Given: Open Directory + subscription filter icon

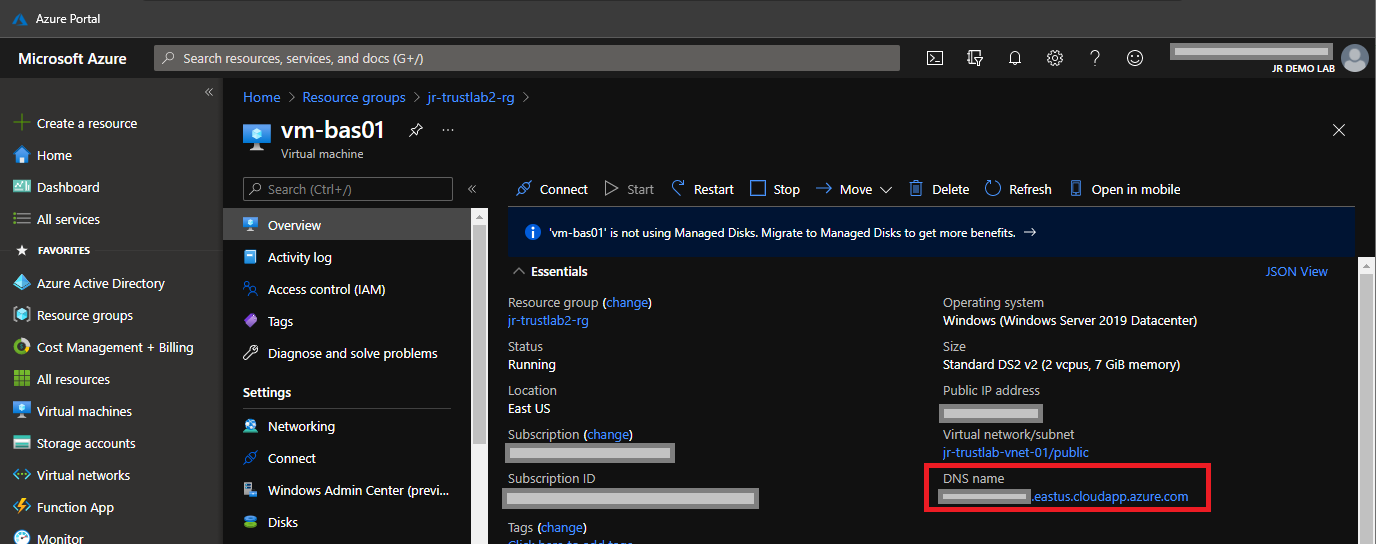Looking at the screenshot, I should coord(975,58).
